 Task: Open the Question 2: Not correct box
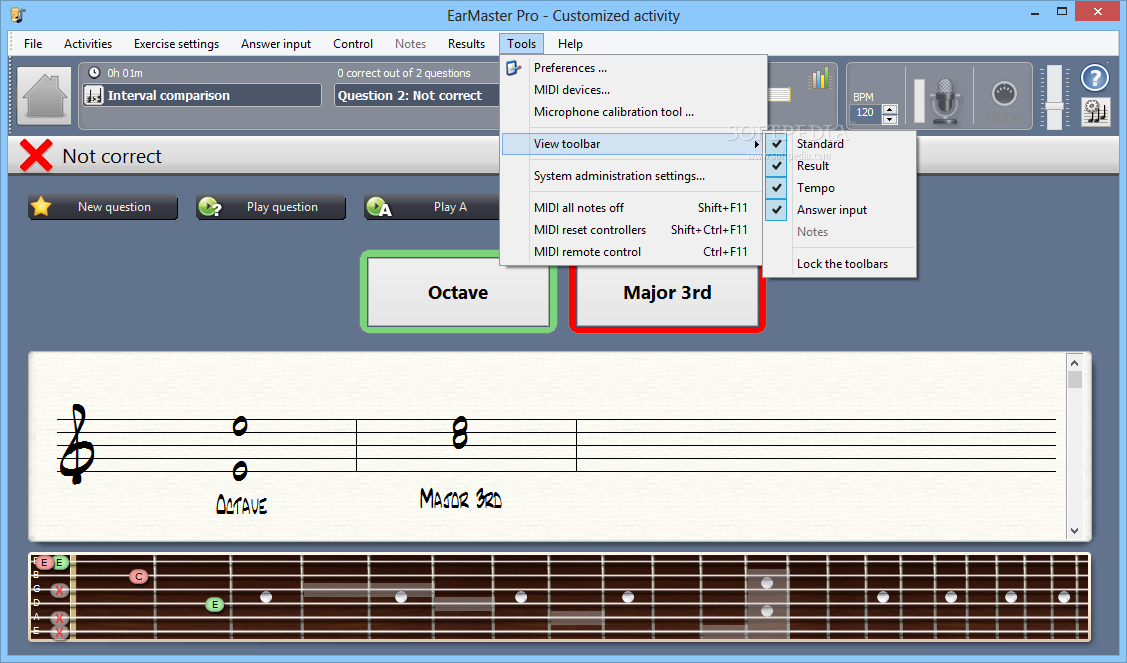pyautogui.click(x=417, y=96)
